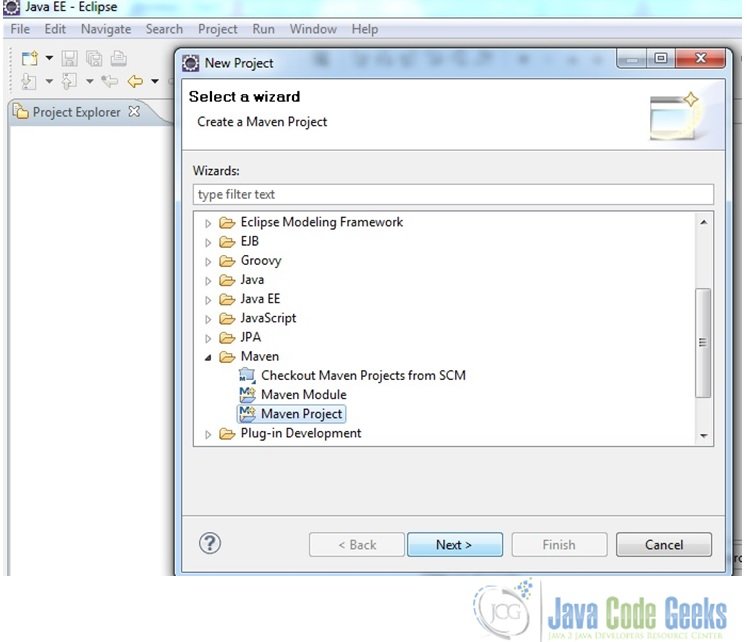Click the Save toolbar icon
The width and height of the screenshot is (747, 642).
click(x=70, y=59)
